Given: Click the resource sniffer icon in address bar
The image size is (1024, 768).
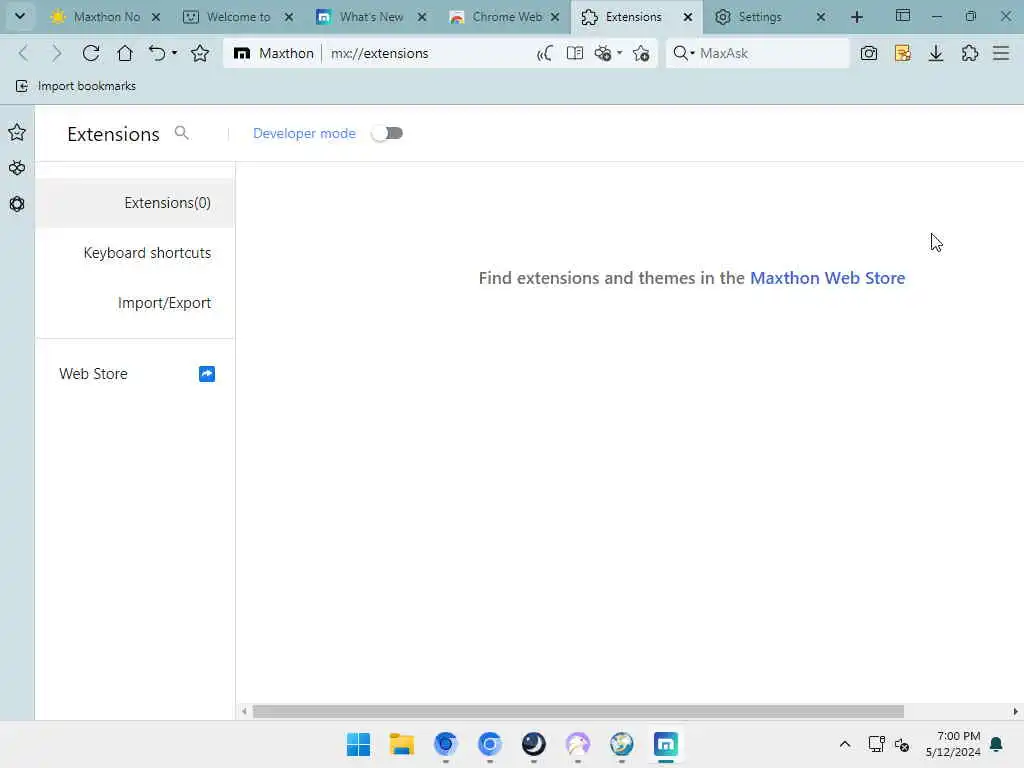Looking at the screenshot, I should click(x=603, y=54).
